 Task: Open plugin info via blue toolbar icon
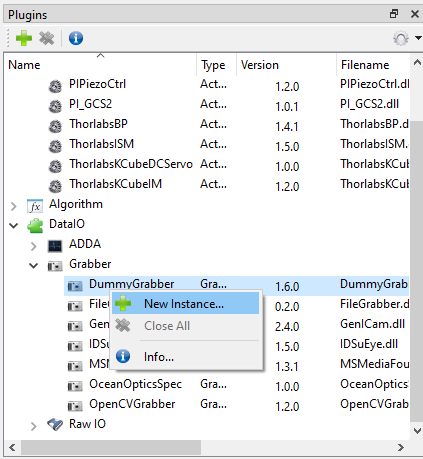coord(76,38)
